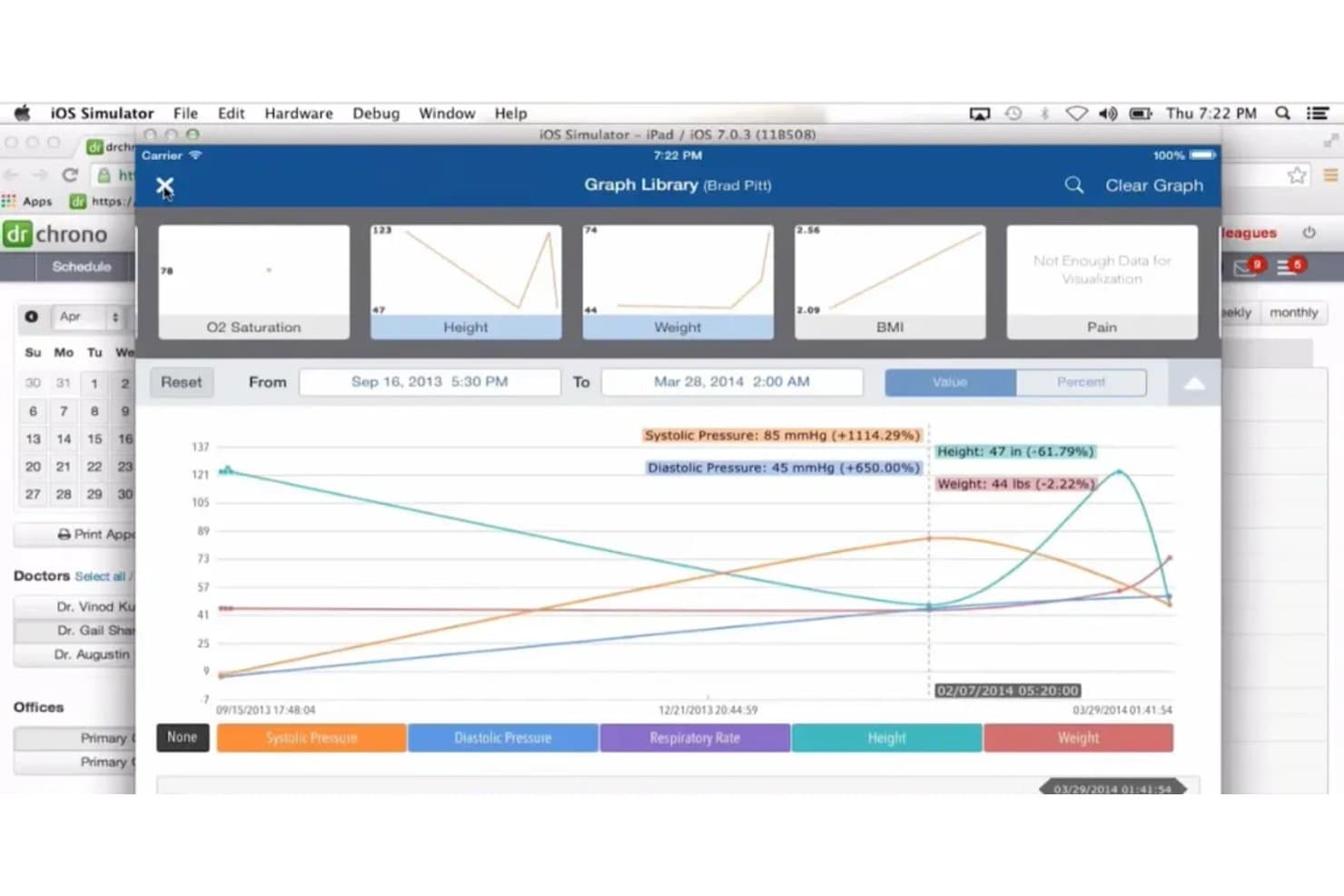
Task: Open the iOS Simulator menu
Action: point(102,113)
